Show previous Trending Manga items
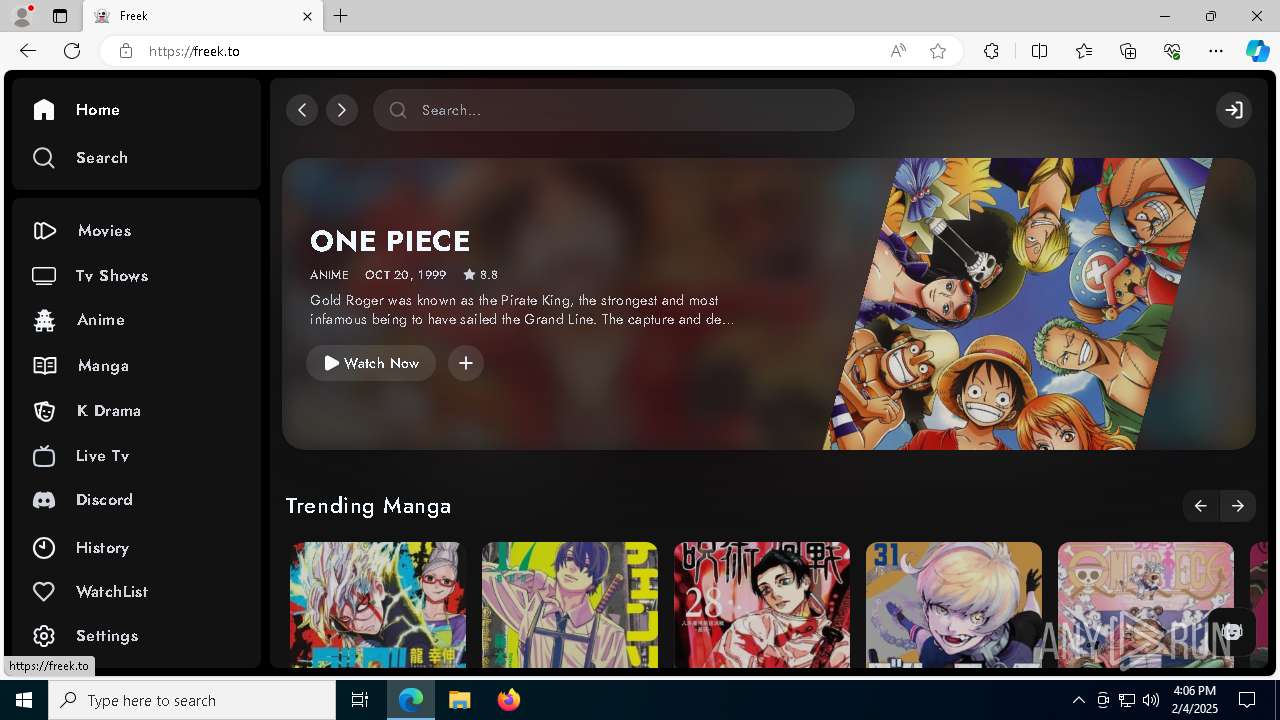Viewport: 1280px width, 720px height. pos(1200,506)
